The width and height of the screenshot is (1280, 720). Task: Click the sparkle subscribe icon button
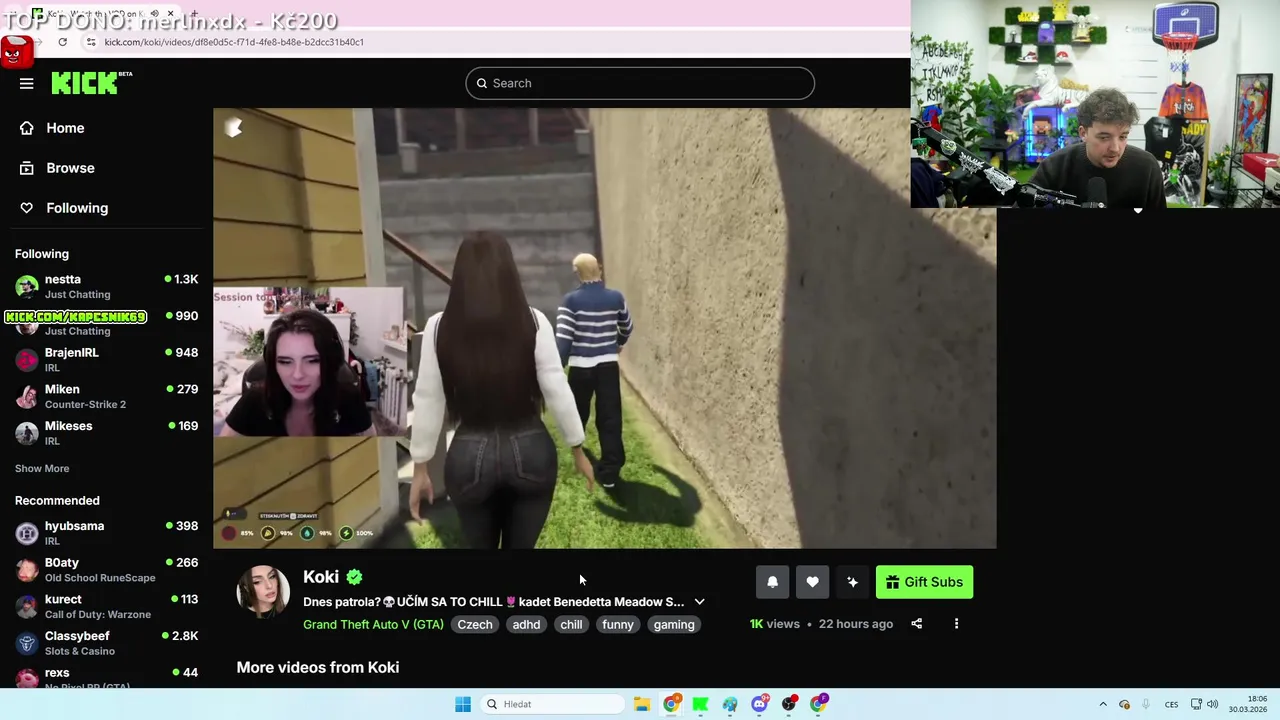tap(852, 582)
